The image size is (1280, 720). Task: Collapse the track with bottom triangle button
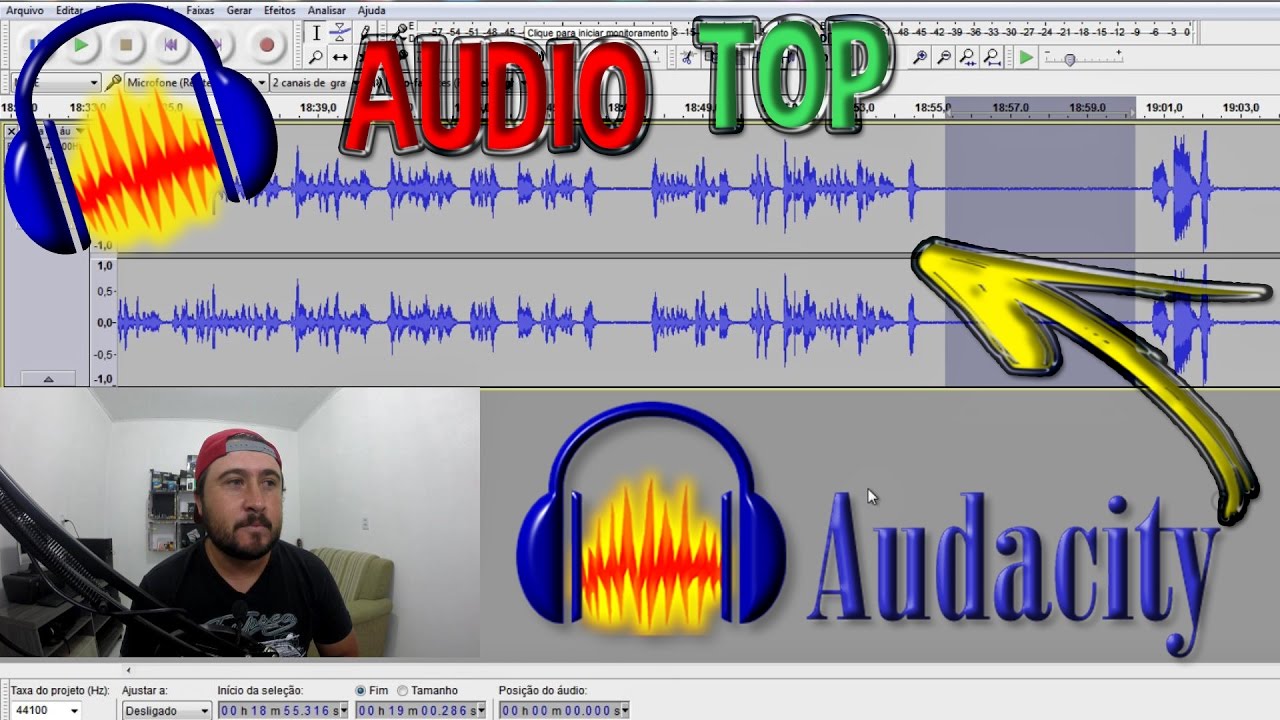pos(48,379)
